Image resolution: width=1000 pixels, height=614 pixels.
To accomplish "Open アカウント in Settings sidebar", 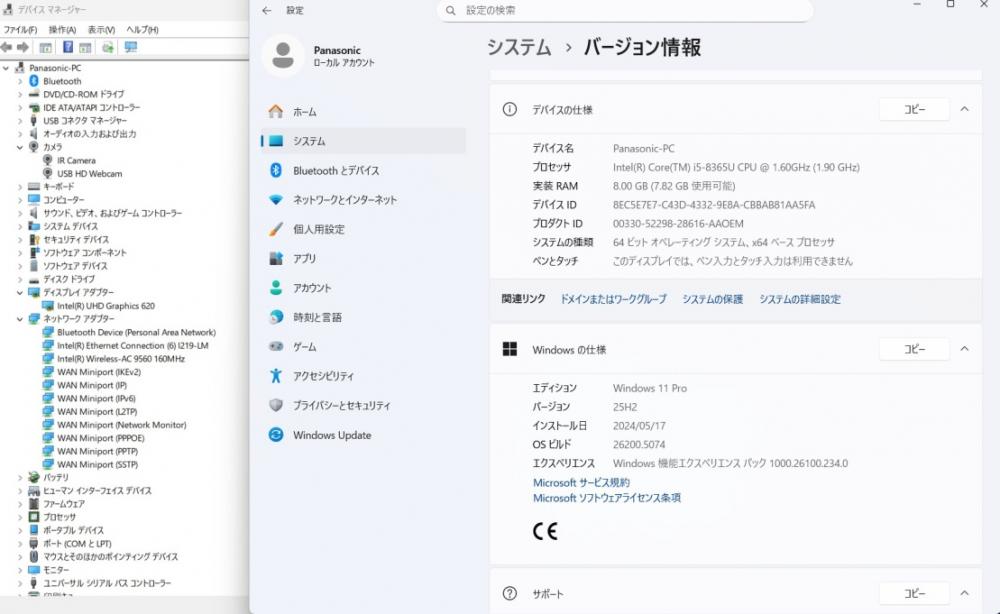I will point(364,288).
